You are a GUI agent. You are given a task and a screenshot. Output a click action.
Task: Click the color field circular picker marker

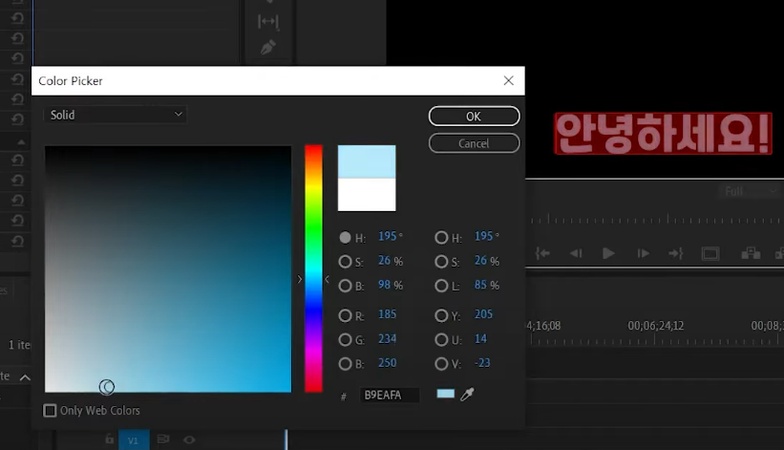point(106,386)
